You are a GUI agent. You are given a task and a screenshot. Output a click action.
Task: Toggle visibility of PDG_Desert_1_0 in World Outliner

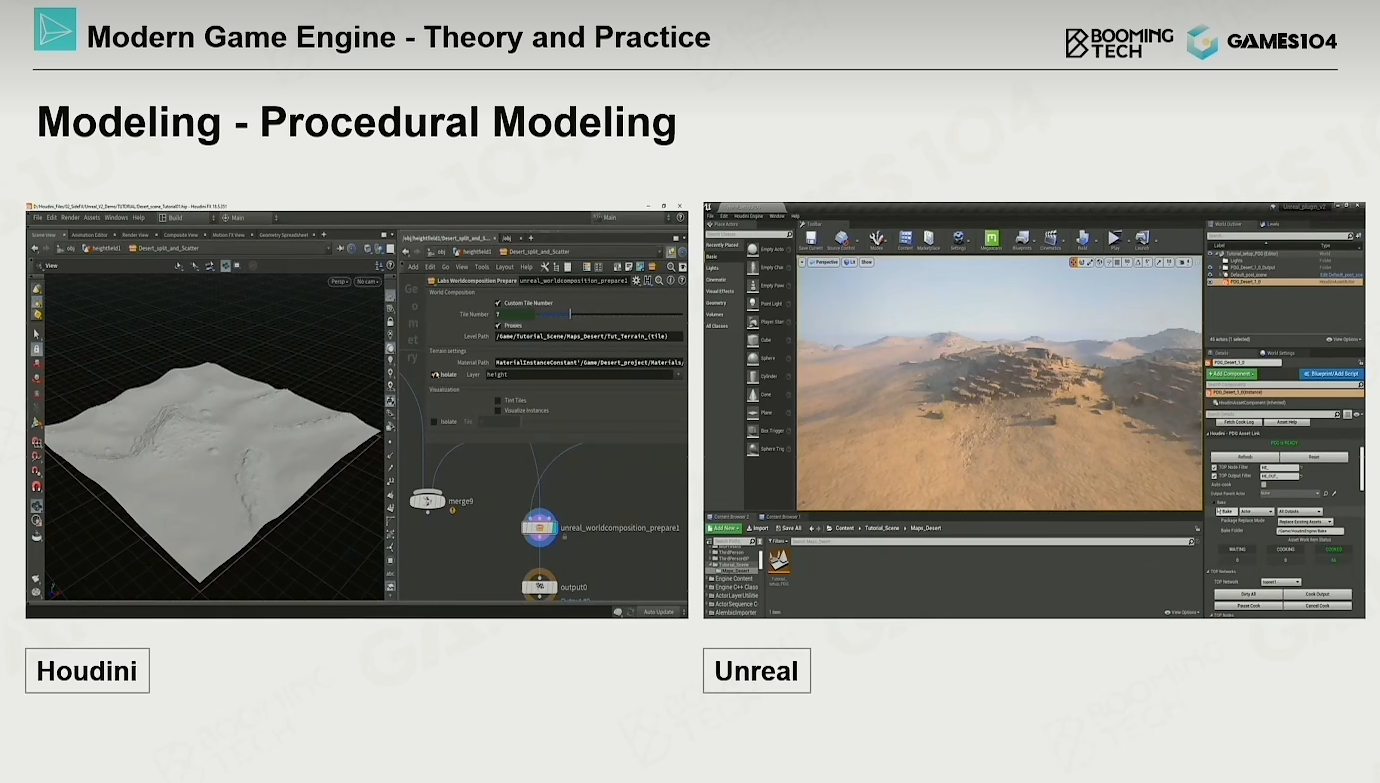(1210, 282)
